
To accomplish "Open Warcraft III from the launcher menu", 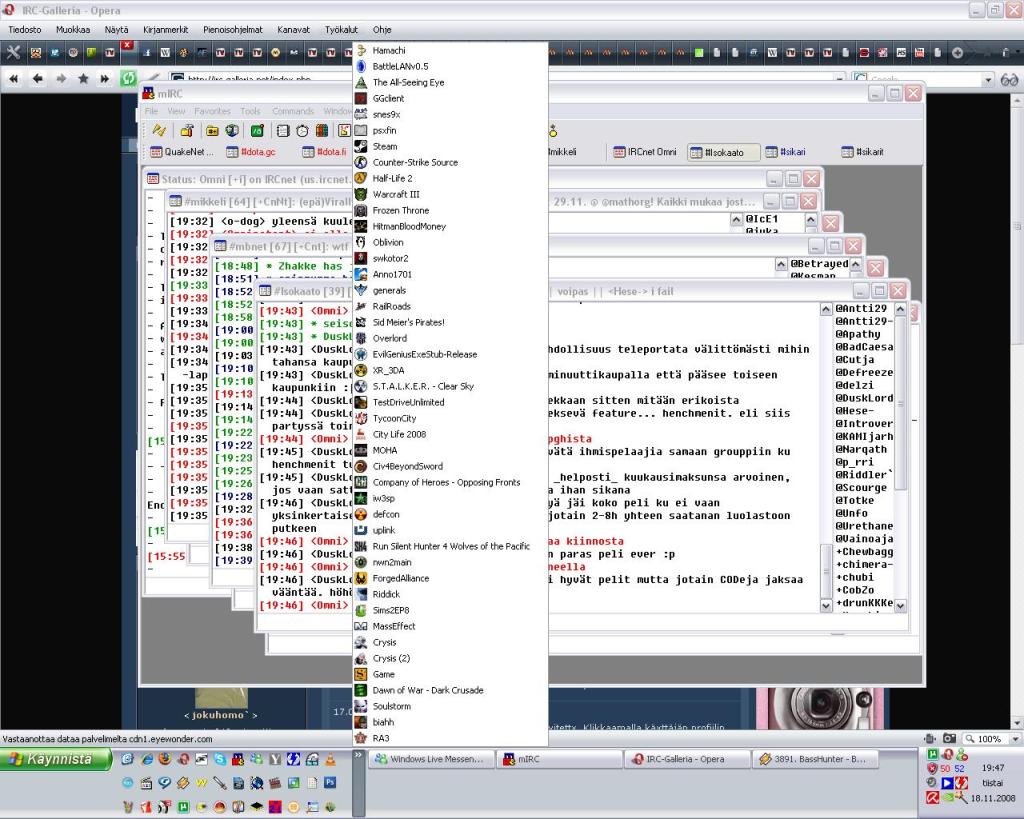I will pos(395,194).
